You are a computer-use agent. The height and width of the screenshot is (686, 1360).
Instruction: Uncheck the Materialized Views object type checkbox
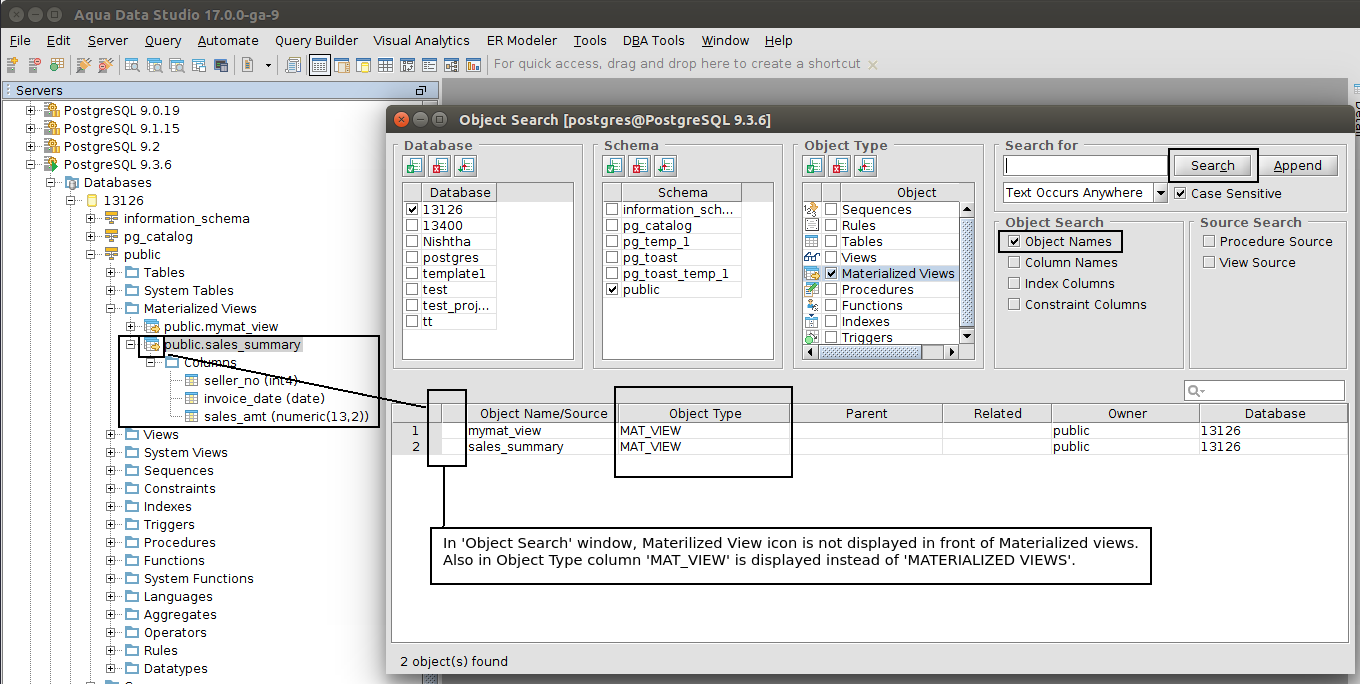pos(831,274)
